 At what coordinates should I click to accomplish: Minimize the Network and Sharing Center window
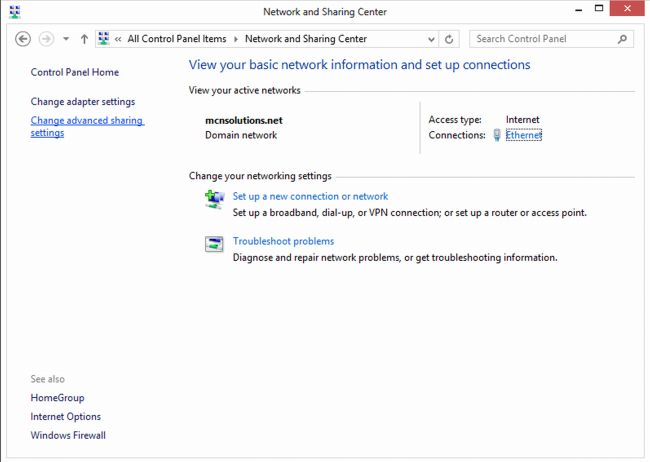click(x=579, y=10)
